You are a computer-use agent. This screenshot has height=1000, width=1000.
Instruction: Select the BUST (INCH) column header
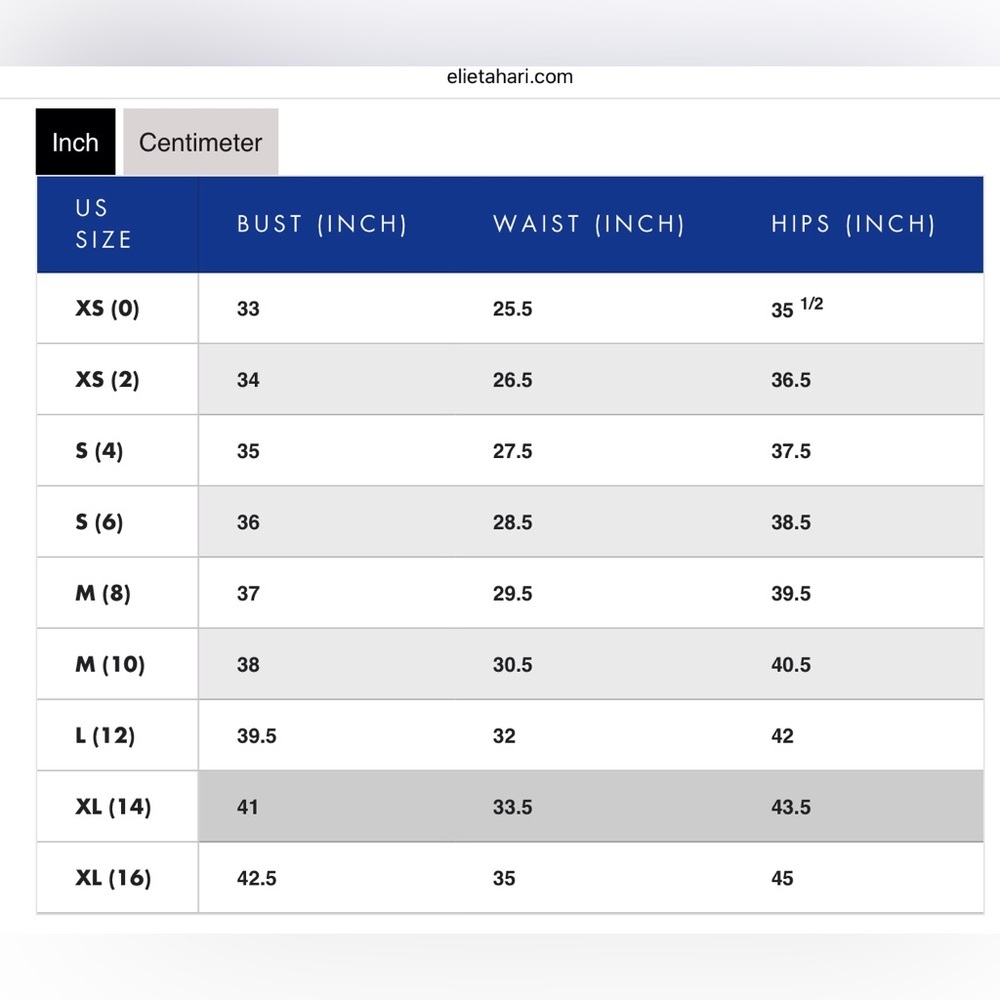322,224
